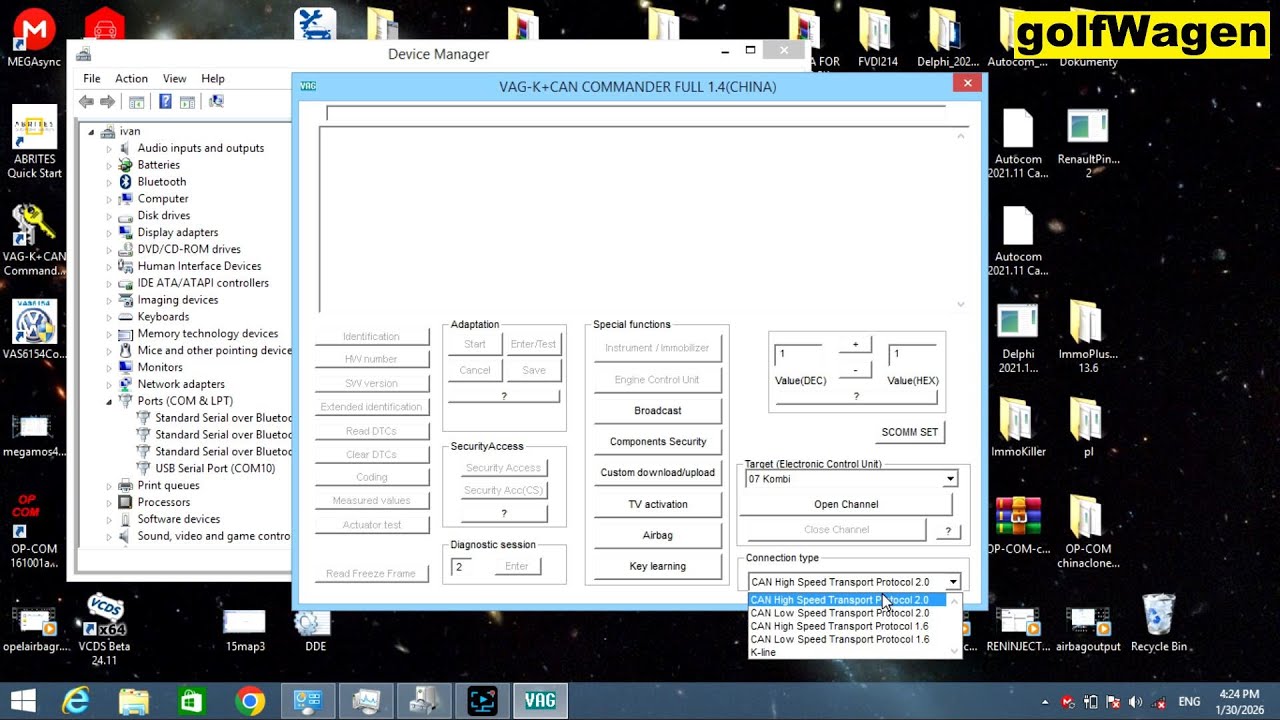Image resolution: width=1280 pixels, height=720 pixels.
Task: Click Broadcast special function button
Action: point(658,410)
